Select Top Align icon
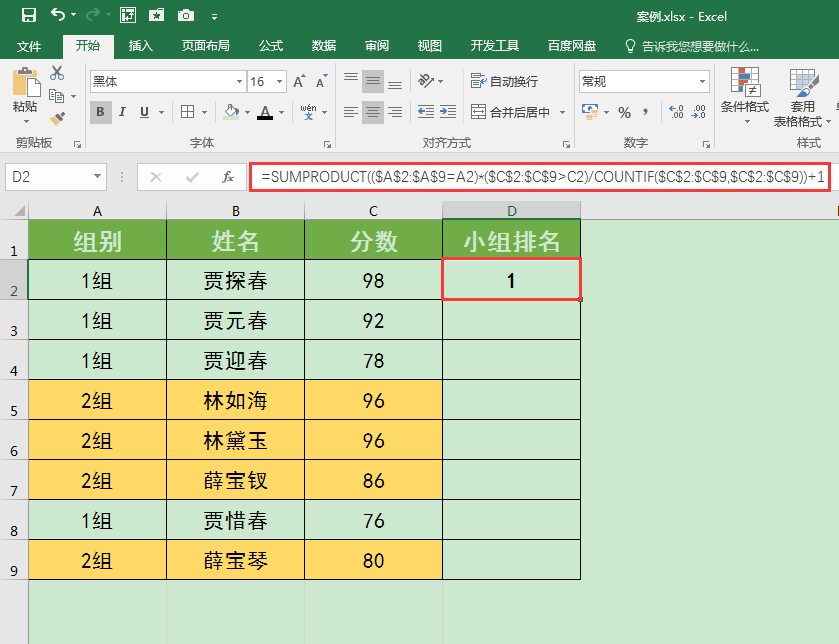 (351, 81)
